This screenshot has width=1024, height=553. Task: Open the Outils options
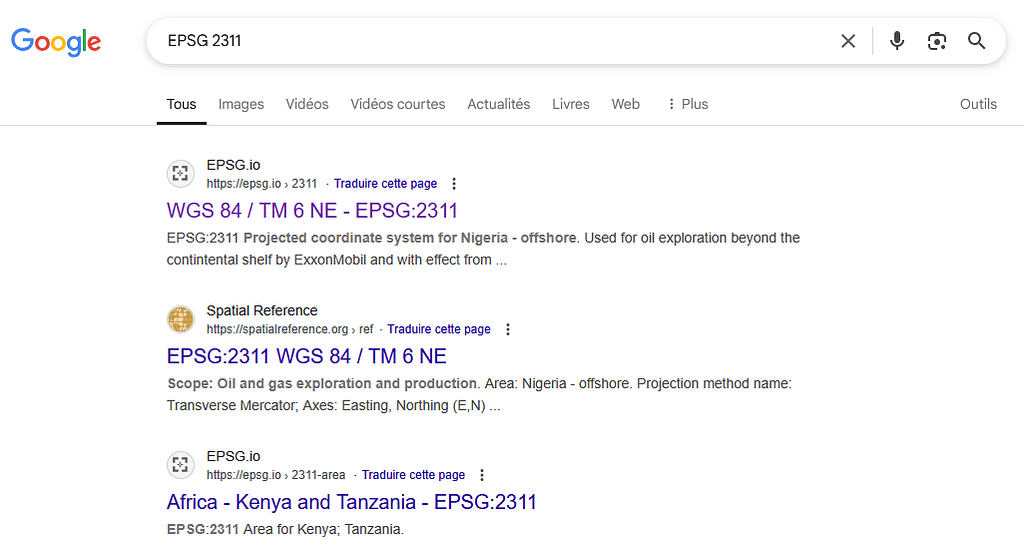click(x=978, y=104)
